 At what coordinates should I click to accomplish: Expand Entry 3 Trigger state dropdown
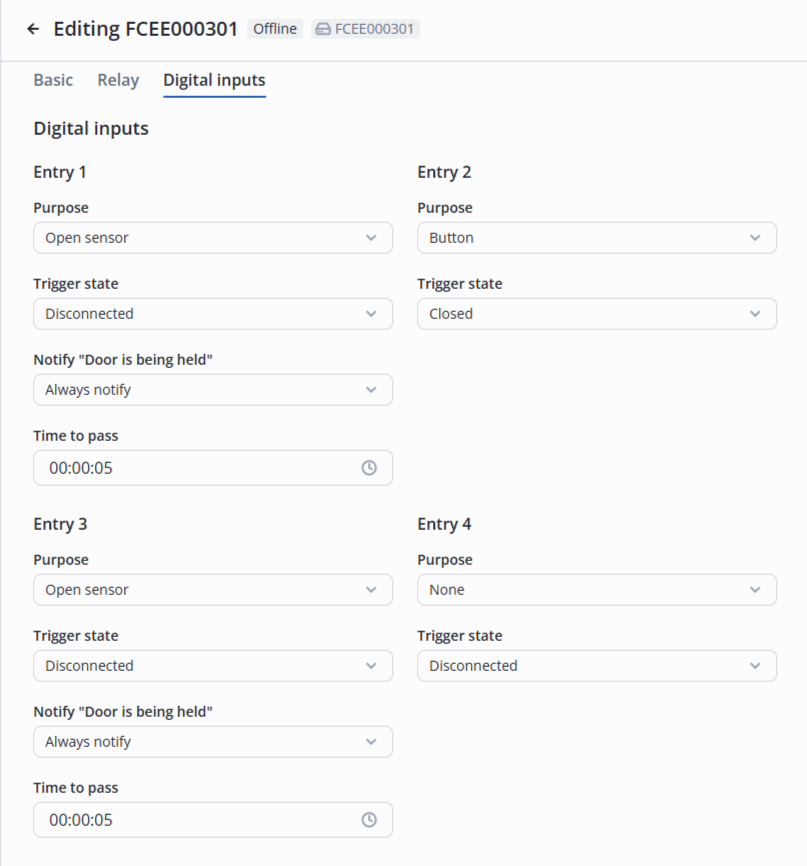[x=212, y=666]
